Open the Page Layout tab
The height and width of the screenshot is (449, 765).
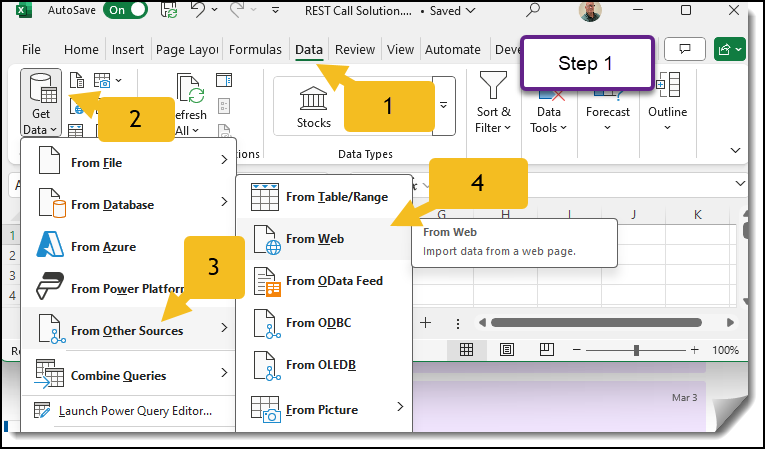187,50
